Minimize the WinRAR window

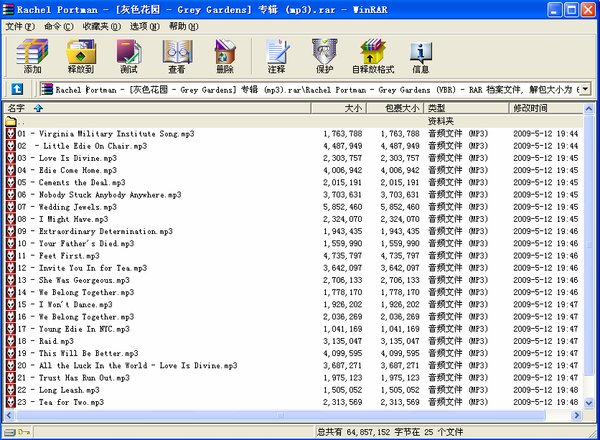[555, 10]
